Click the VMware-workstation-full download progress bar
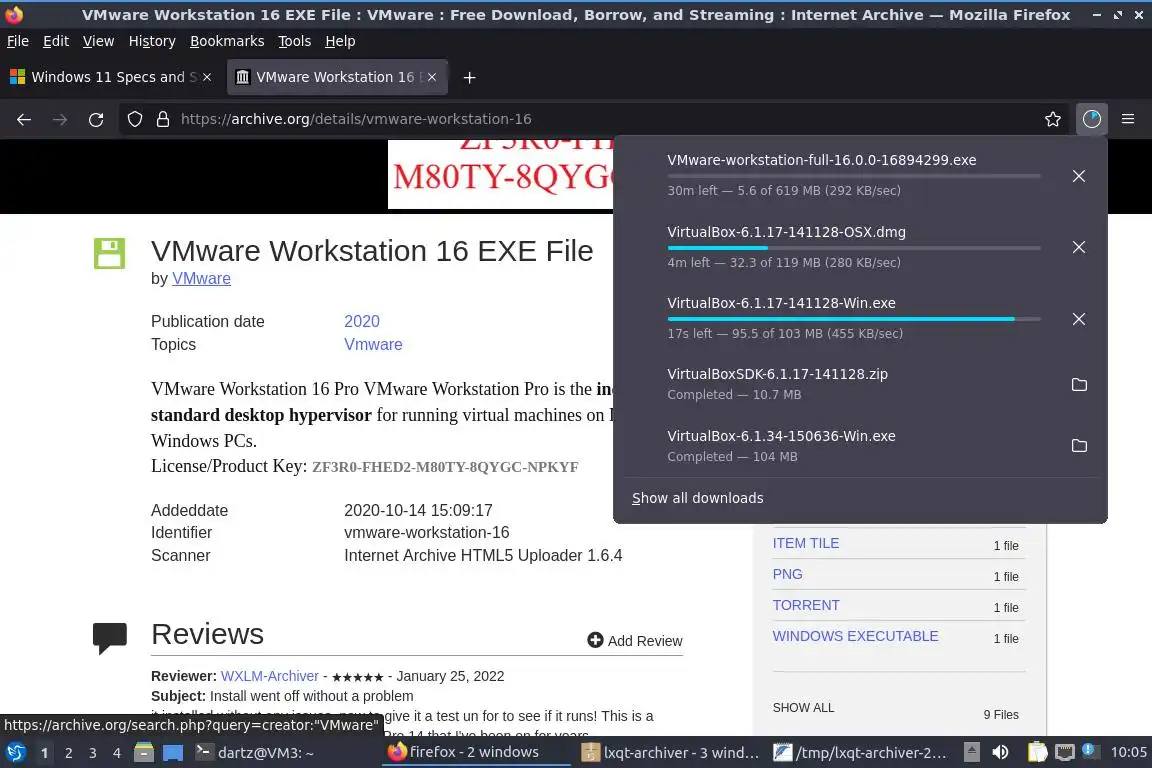Viewport: 1152px width, 768px height. point(854,176)
